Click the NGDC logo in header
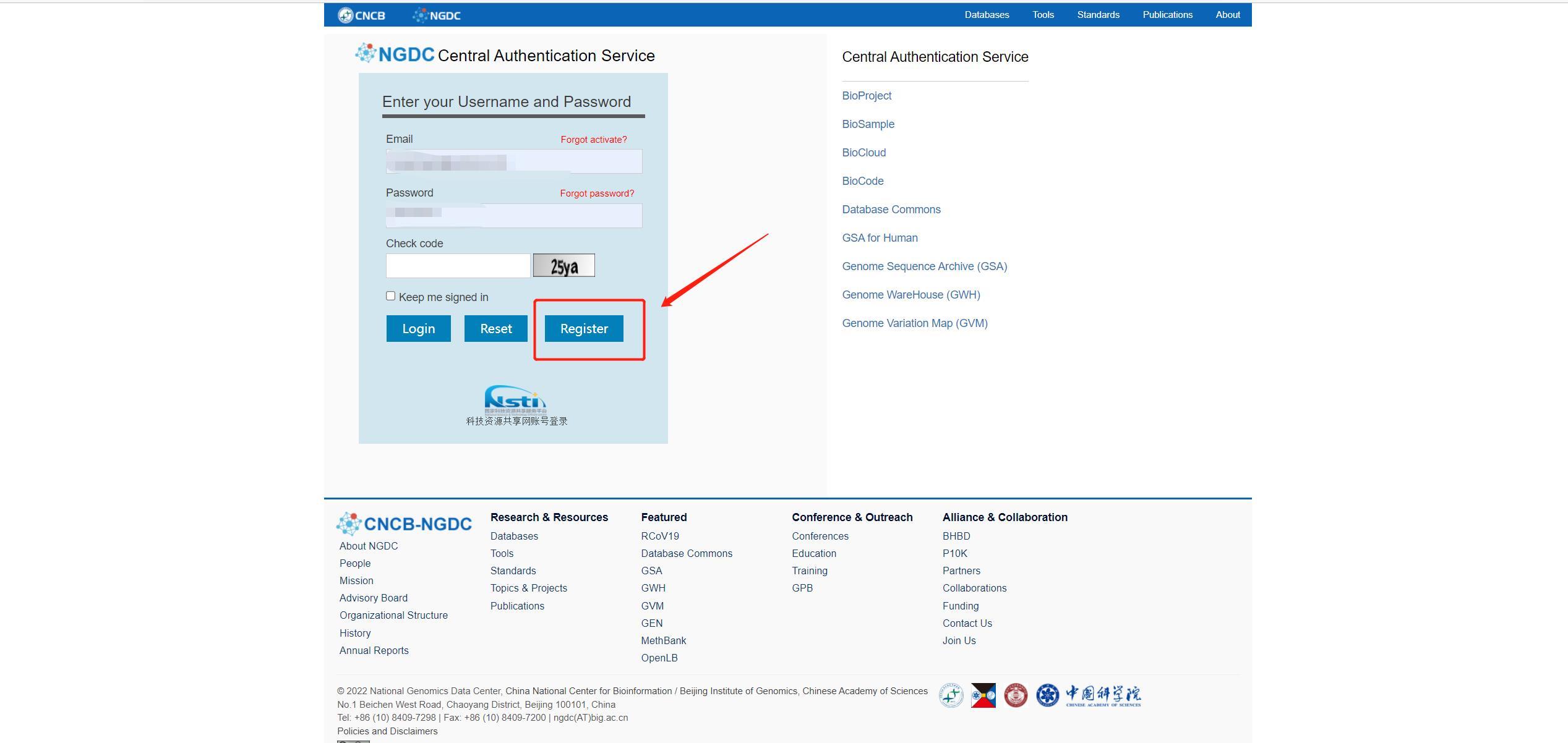 437,15
